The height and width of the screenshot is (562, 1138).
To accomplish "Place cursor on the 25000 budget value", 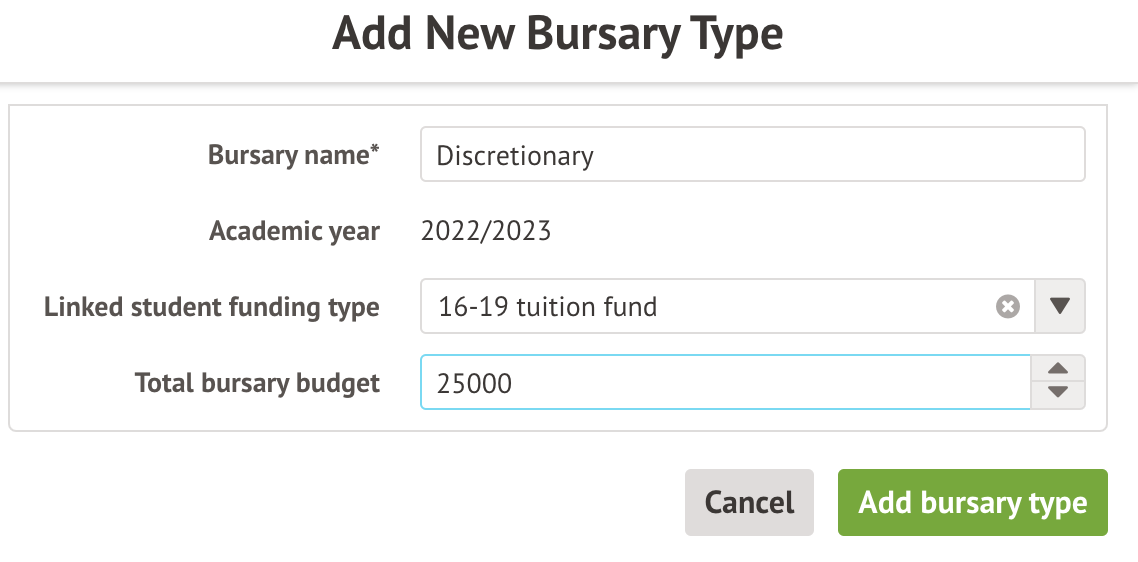I will point(475,383).
